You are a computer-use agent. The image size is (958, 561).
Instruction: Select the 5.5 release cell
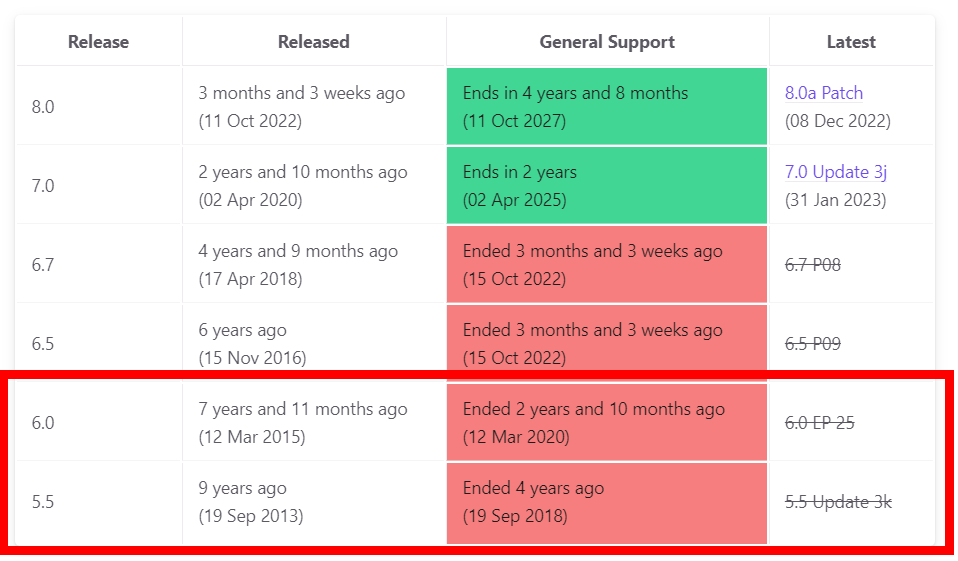point(43,502)
